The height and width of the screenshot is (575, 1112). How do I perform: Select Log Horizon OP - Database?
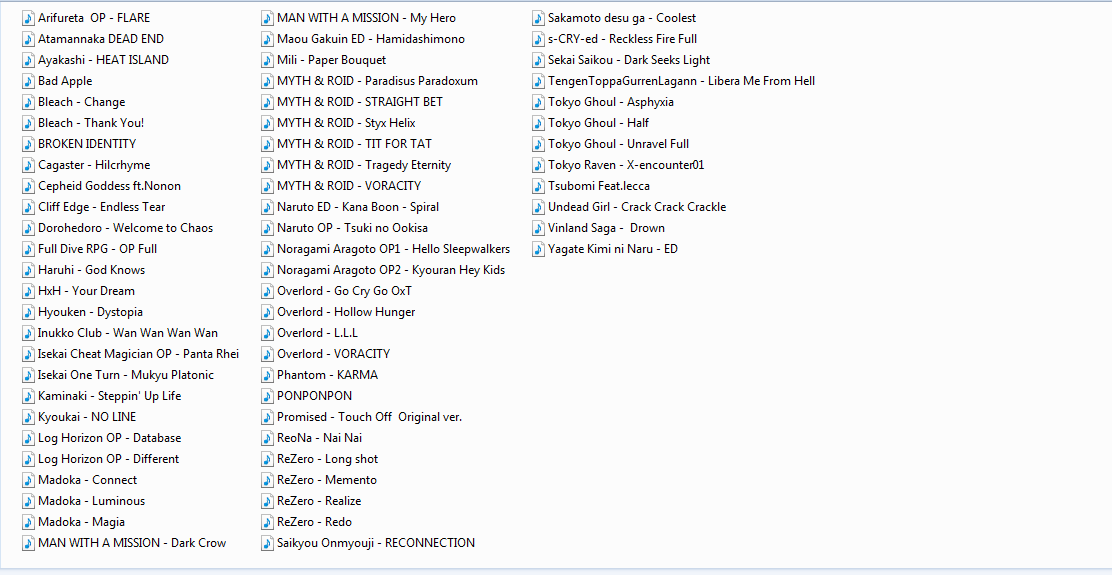[x=109, y=438]
